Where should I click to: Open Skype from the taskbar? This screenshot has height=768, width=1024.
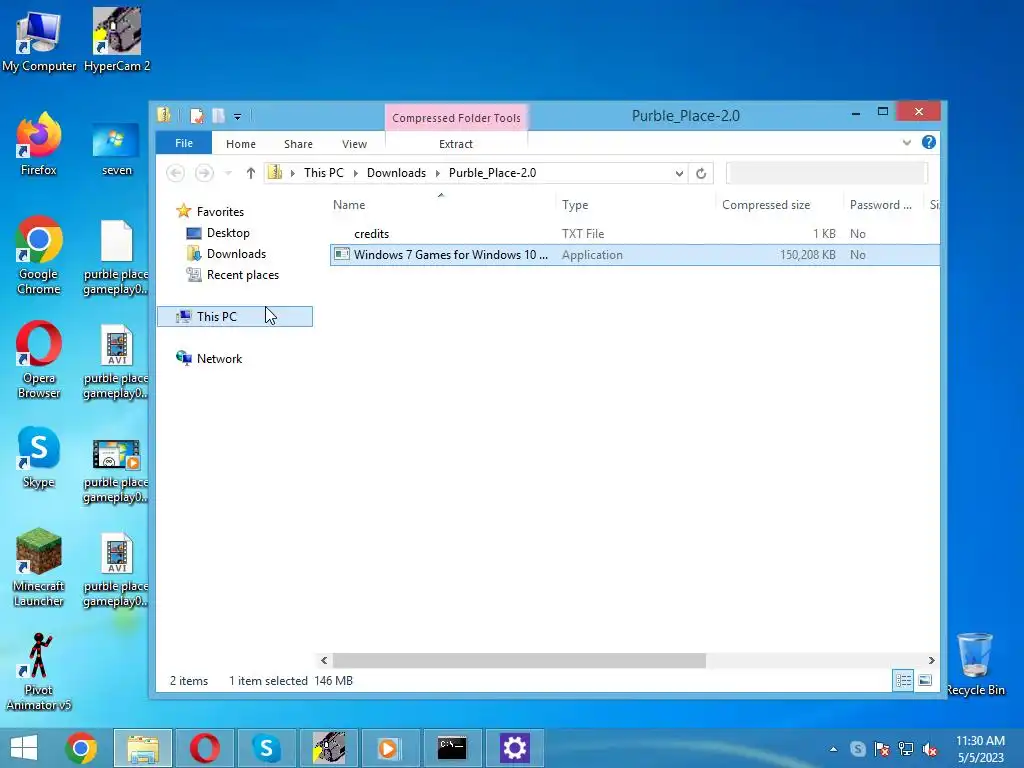pyautogui.click(x=266, y=748)
